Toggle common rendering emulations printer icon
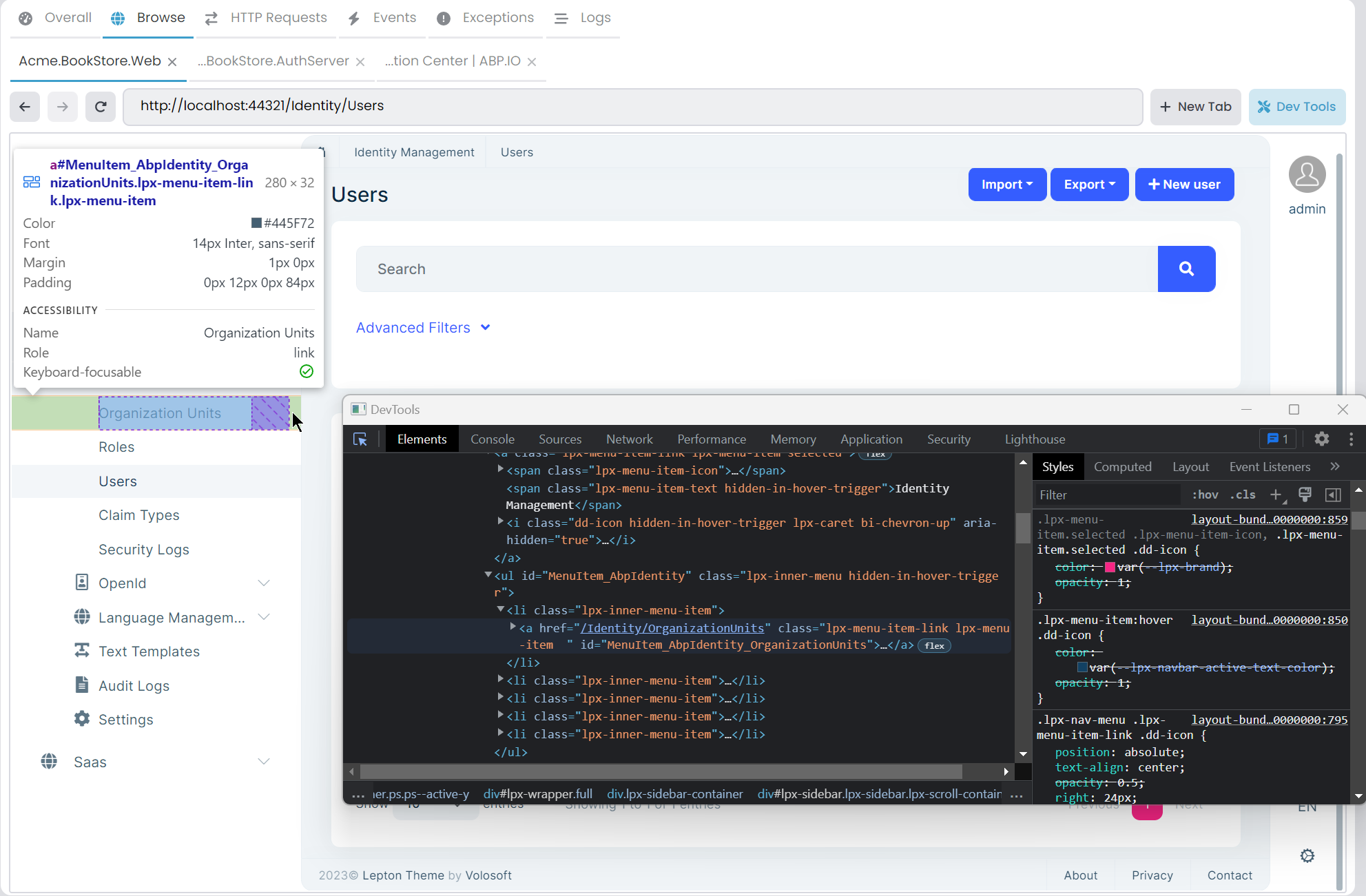The height and width of the screenshot is (896, 1366). point(1306,494)
